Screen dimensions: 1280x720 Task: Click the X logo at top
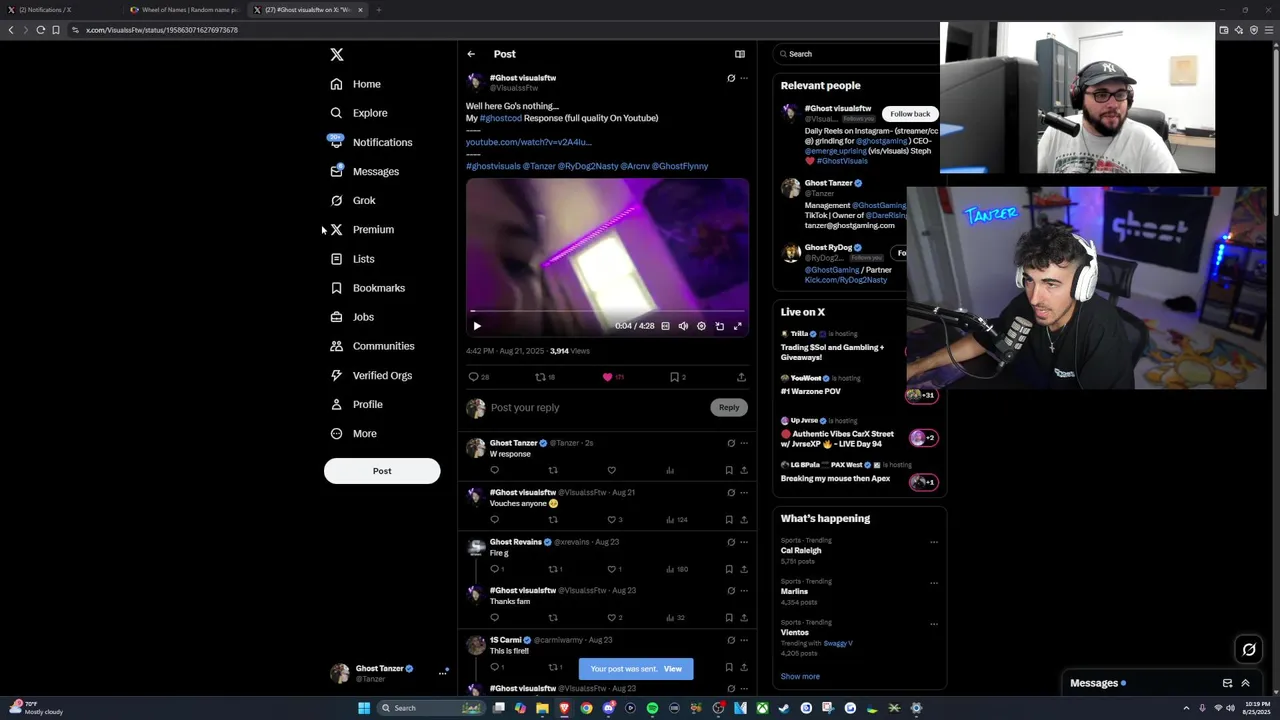(x=337, y=55)
